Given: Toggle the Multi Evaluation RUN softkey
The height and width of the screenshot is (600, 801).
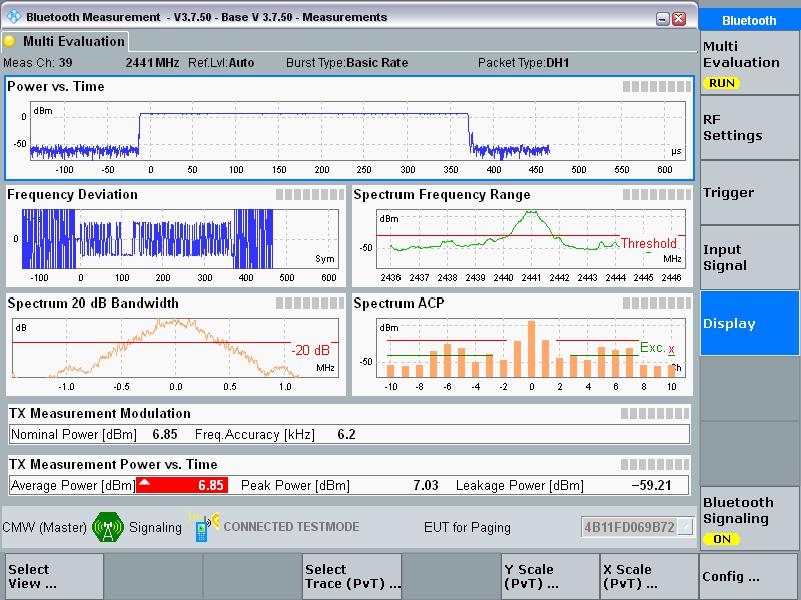Looking at the screenshot, I should tap(749, 63).
